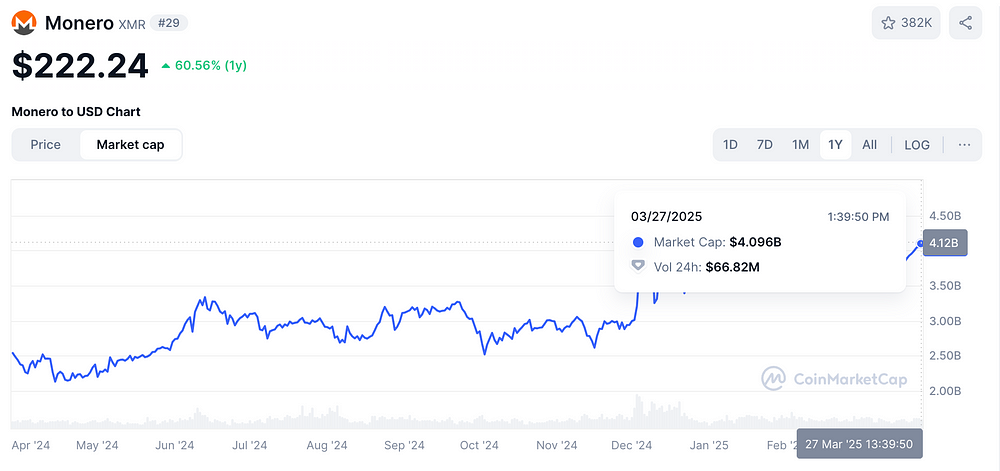Click the 4.50B y-axis label
This screenshot has width=1000, height=471.
(945, 215)
